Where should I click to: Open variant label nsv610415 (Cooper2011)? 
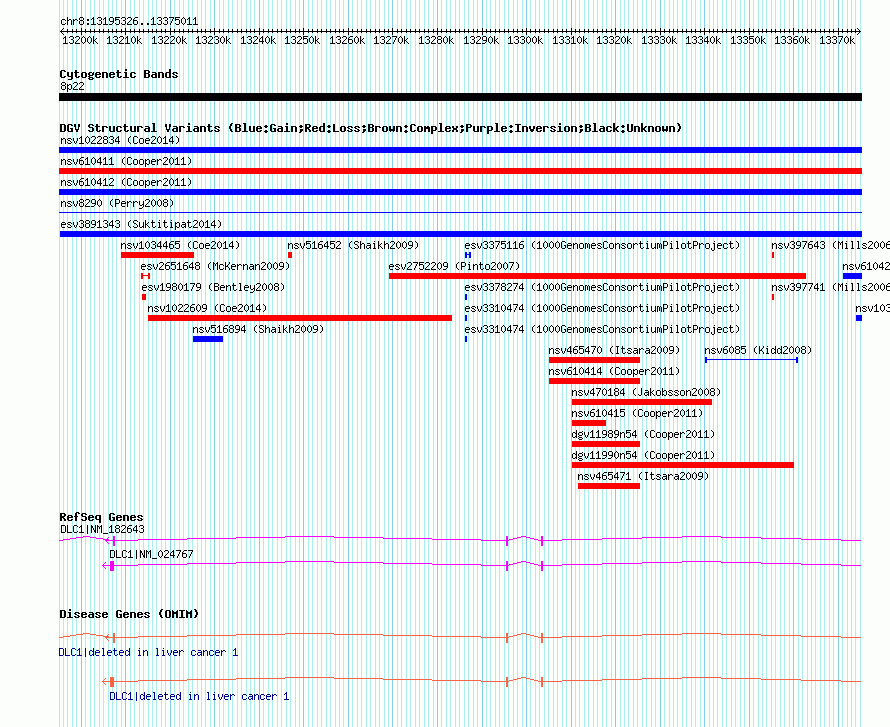637,413
